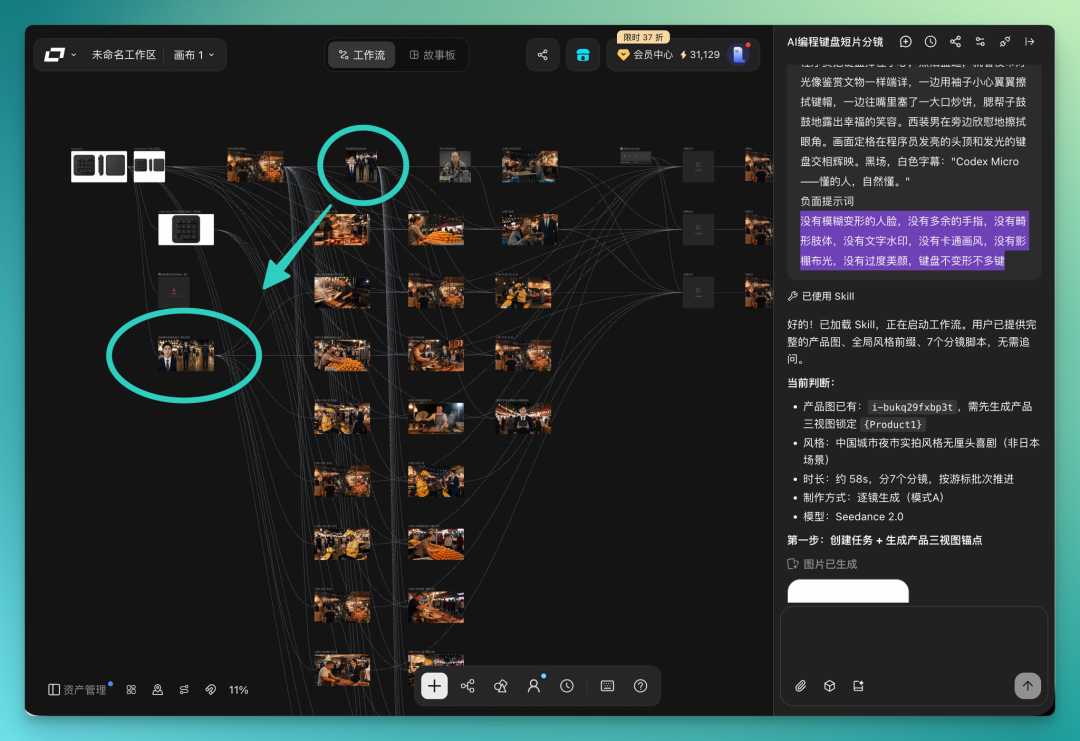This screenshot has width=1080, height=741.
Task: Open the teal store icon
Action: pos(583,54)
